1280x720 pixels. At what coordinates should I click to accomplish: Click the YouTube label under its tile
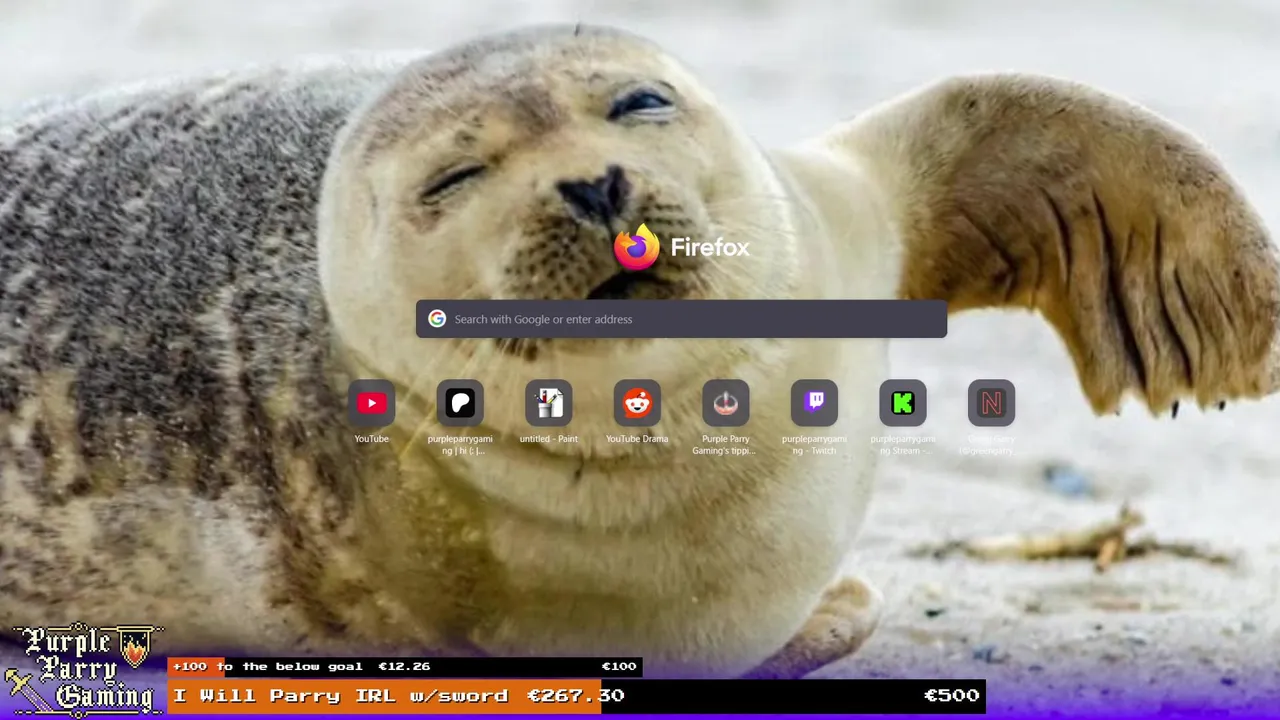[x=371, y=439]
